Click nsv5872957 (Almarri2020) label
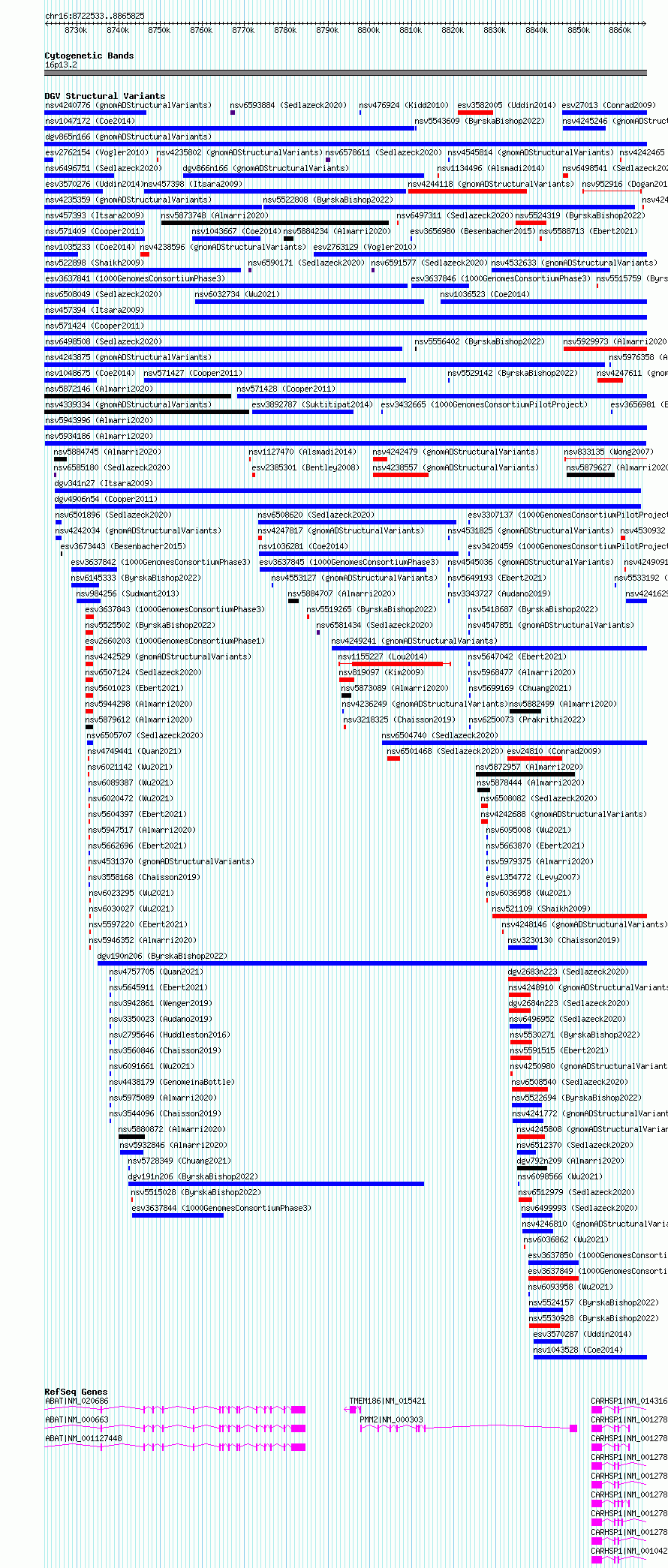This screenshot has width=668, height=1568. pos(530,767)
